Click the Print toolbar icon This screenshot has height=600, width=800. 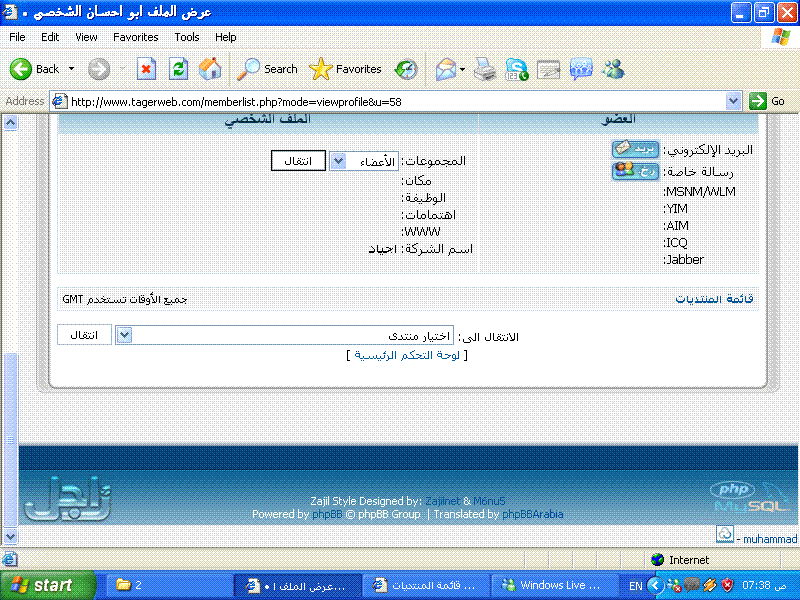coord(484,69)
